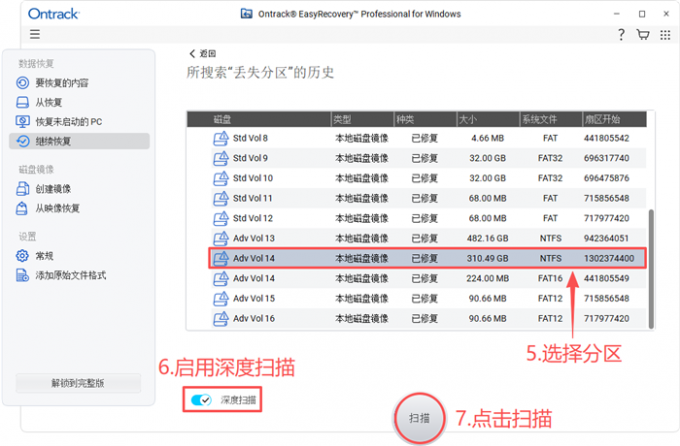
Task: Click the 常规 gear icon
Action: click(22, 256)
